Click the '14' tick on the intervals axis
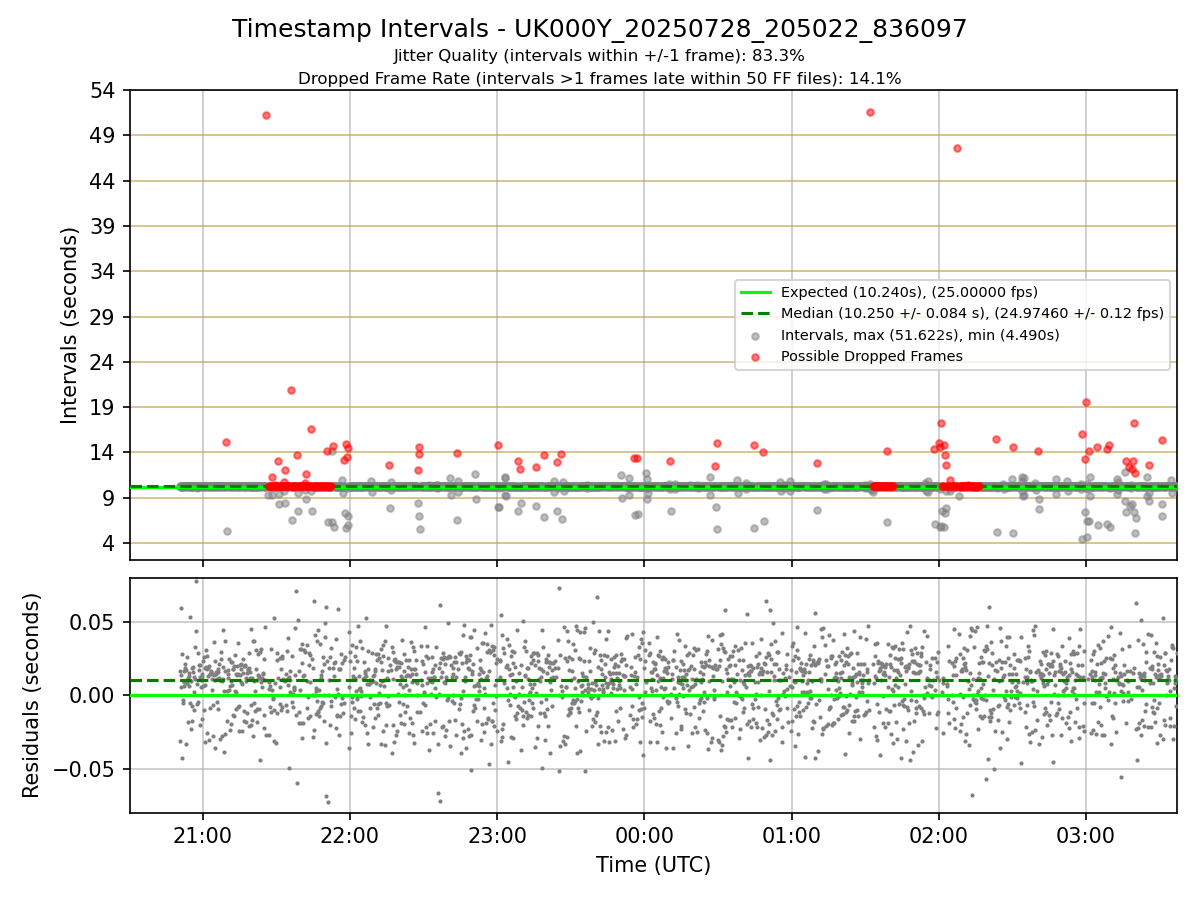Screen dimensions: 1200x900 pyautogui.click(x=104, y=452)
